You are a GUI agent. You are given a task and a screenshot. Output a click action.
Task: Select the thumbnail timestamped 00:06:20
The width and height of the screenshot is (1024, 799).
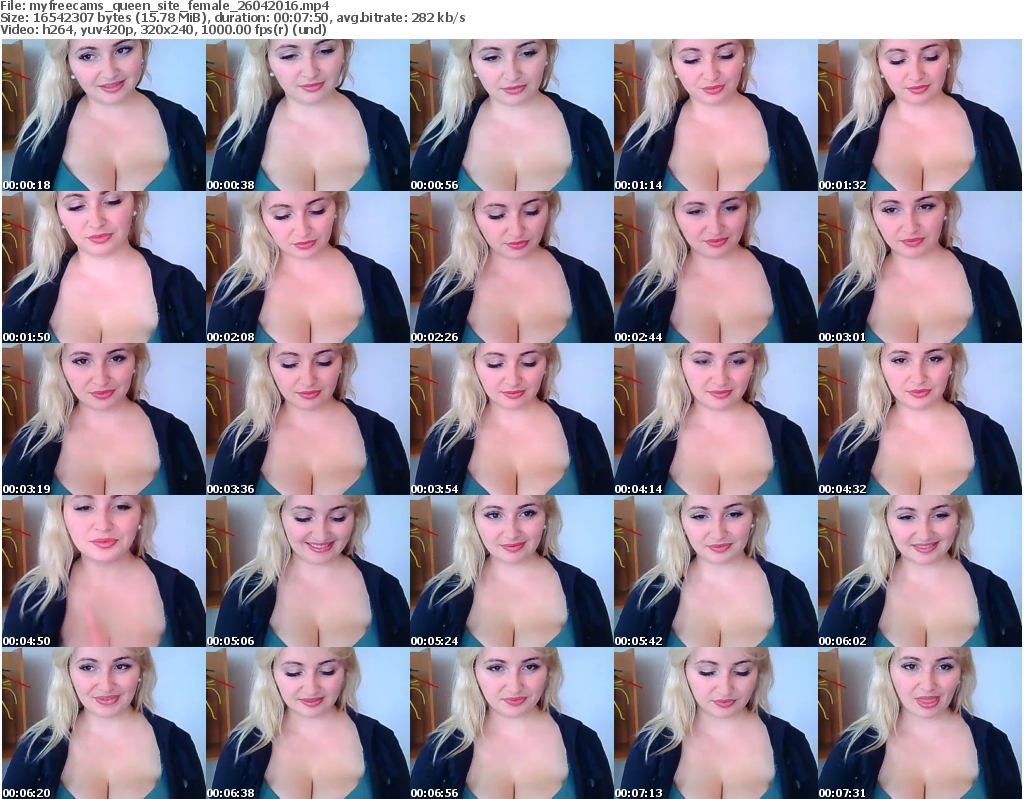pyautogui.click(x=103, y=723)
